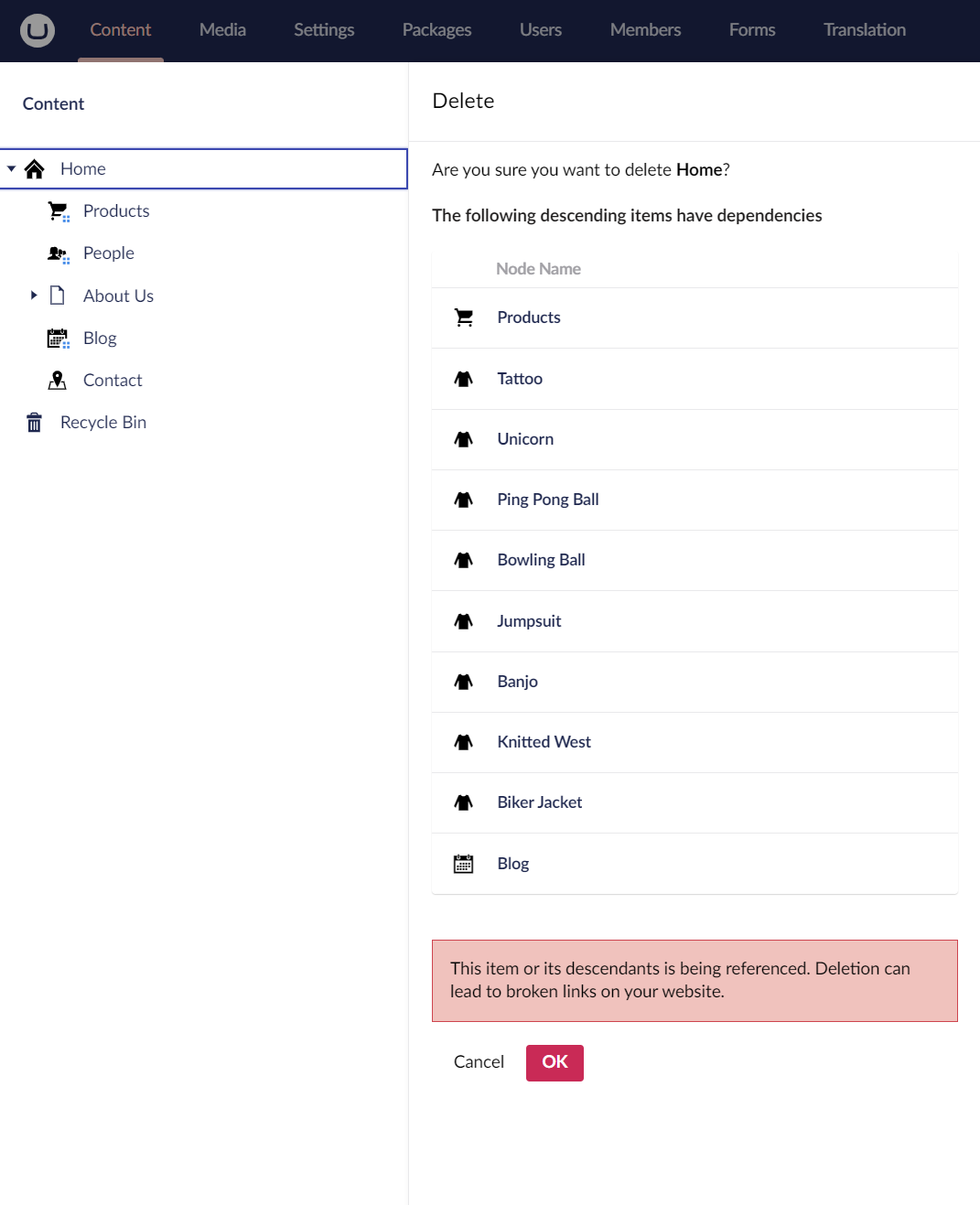Click the Umbraco logo icon
This screenshot has height=1205, width=980.
[37, 30]
